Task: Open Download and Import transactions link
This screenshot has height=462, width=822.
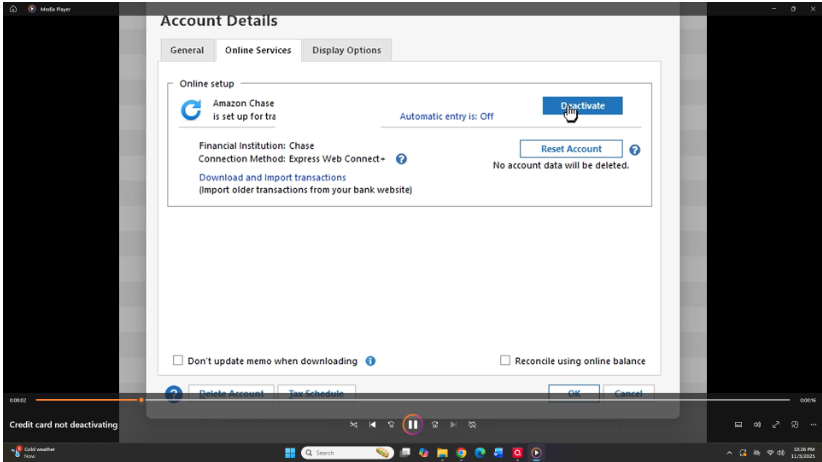Action: 273,177
